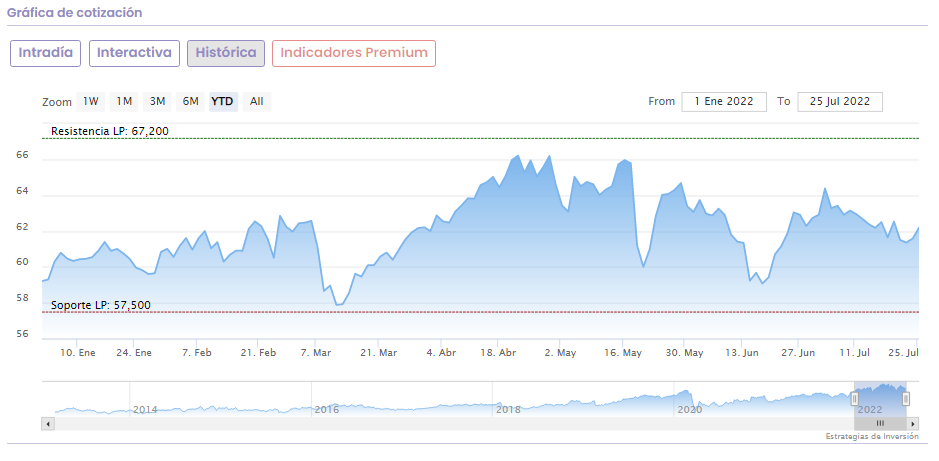Select the Histórica tab
Image resolution: width=939 pixels, height=461 pixels.
pos(226,53)
